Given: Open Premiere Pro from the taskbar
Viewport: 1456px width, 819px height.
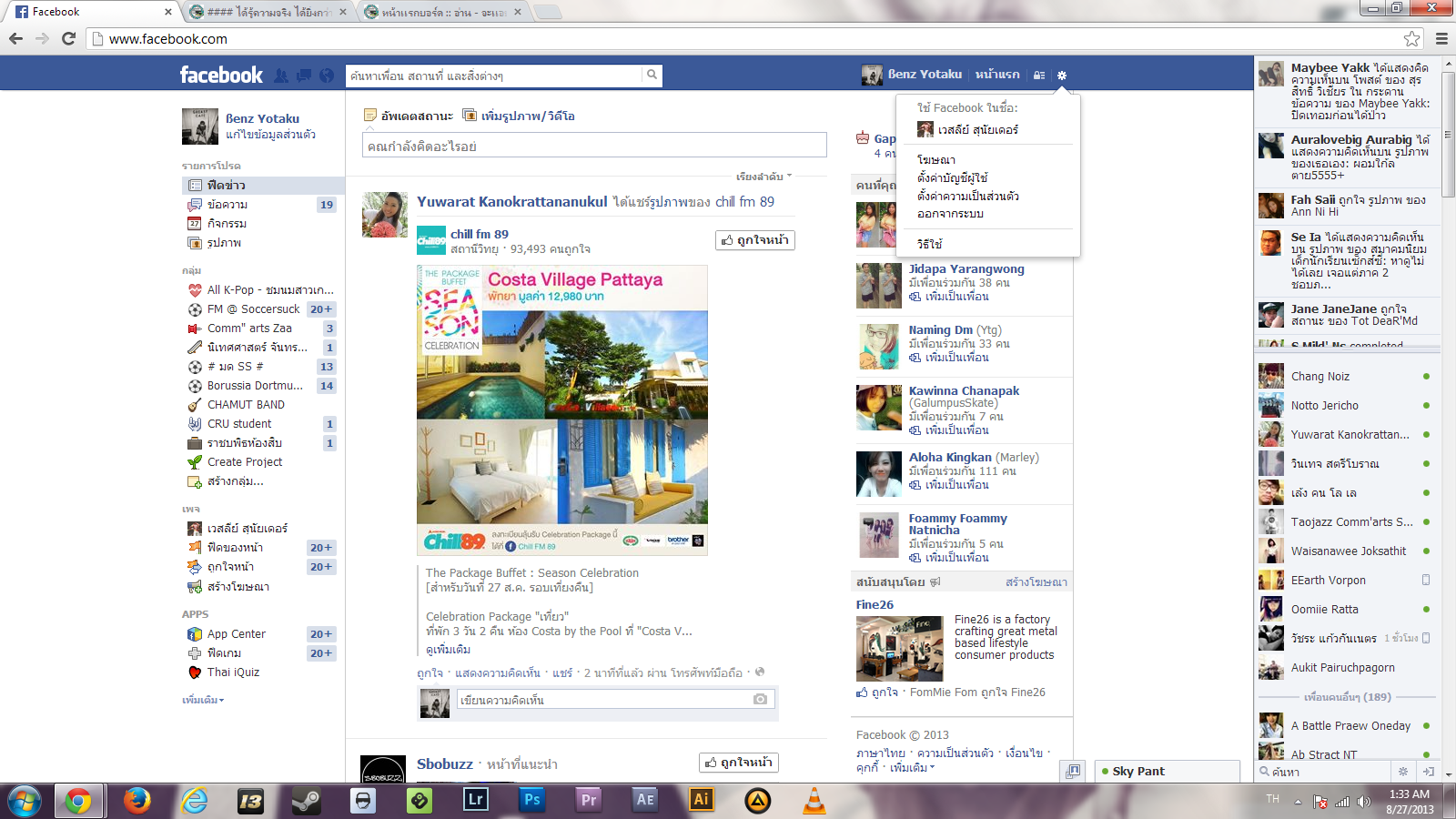Looking at the screenshot, I should point(589,800).
